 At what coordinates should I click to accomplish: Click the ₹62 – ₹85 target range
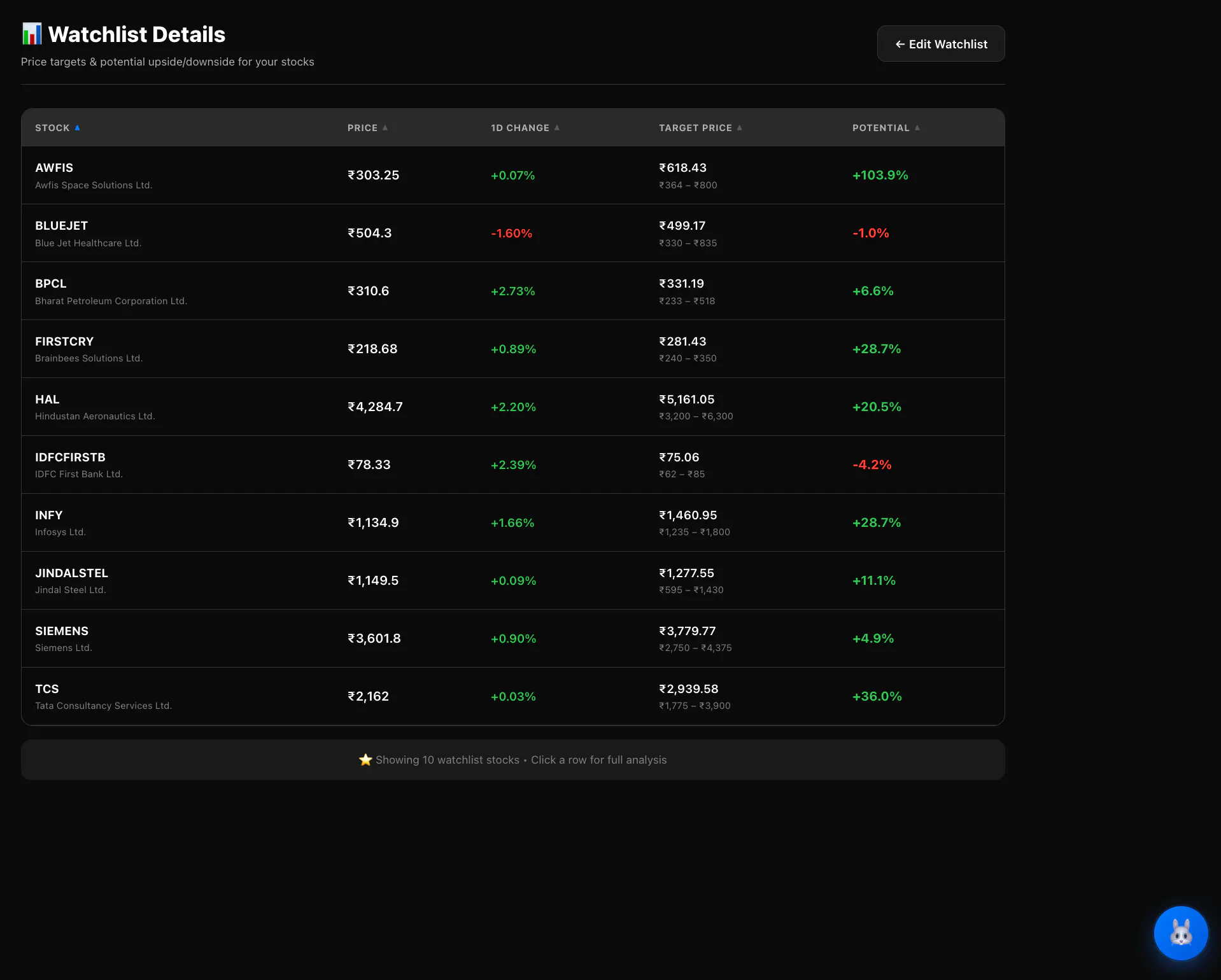pyautogui.click(x=682, y=474)
